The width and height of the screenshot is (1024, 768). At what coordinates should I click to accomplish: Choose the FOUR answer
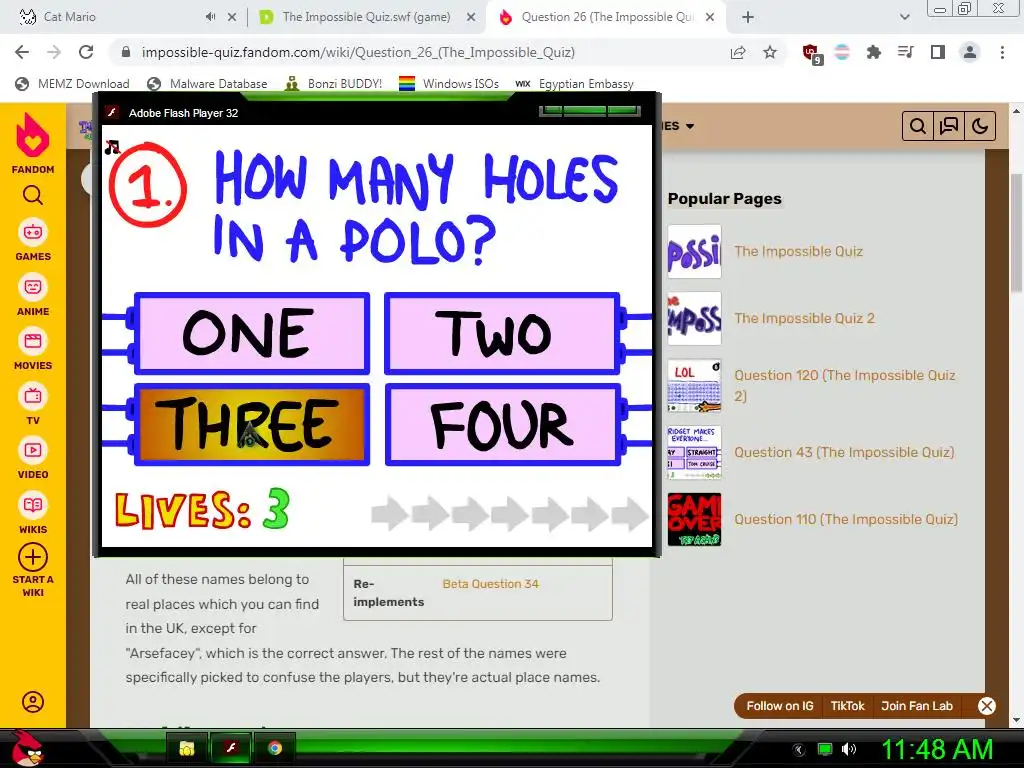pyautogui.click(x=502, y=424)
